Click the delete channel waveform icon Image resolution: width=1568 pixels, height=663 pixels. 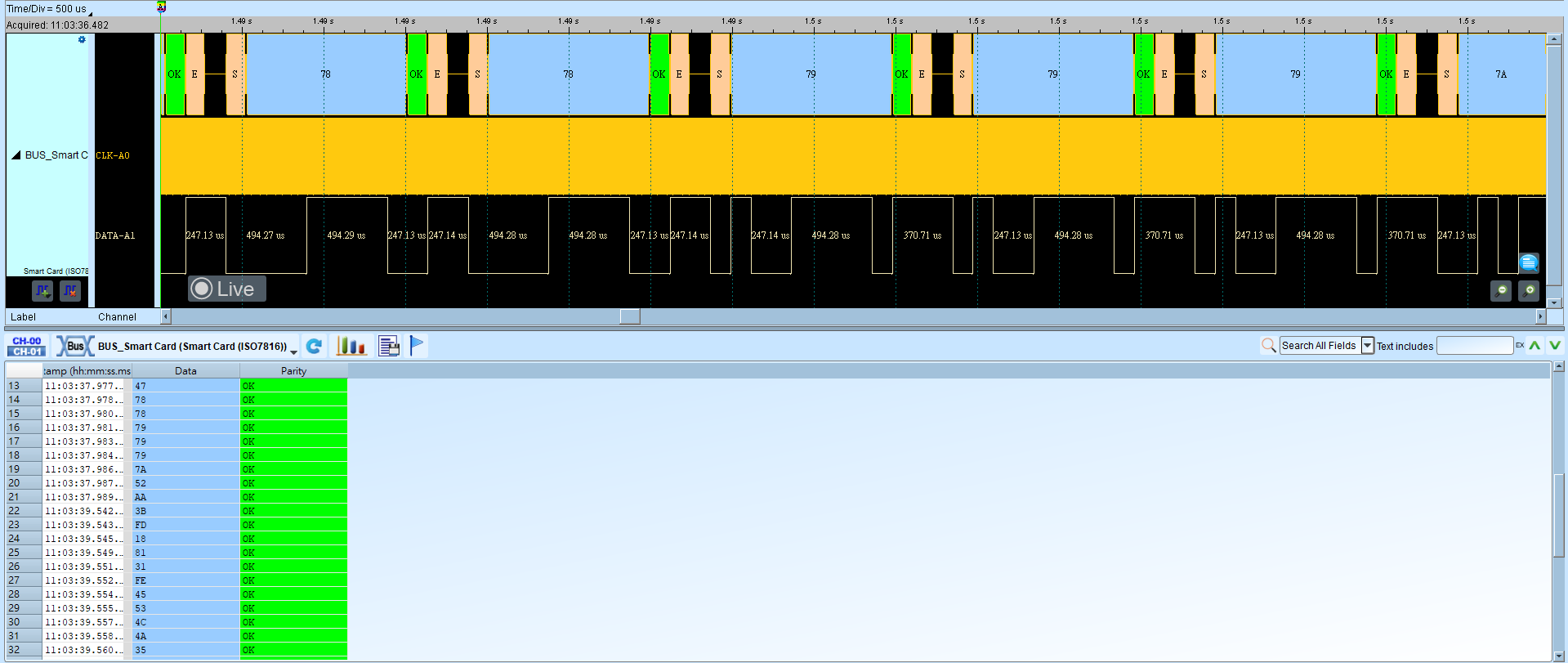pos(70,290)
